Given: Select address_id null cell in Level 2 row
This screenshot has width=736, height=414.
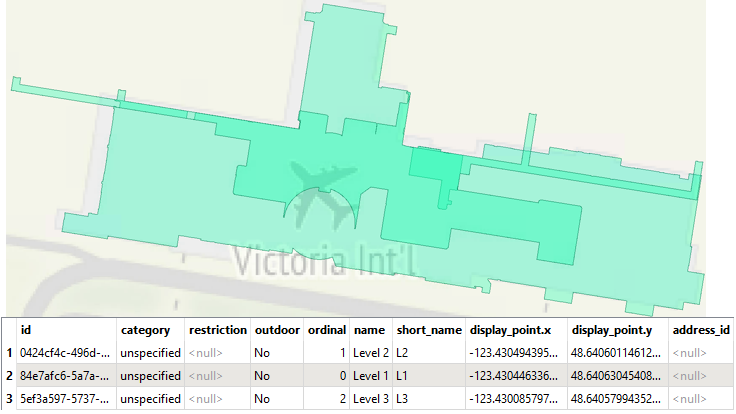Looking at the screenshot, I should pyautogui.click(x=701, y=353).
